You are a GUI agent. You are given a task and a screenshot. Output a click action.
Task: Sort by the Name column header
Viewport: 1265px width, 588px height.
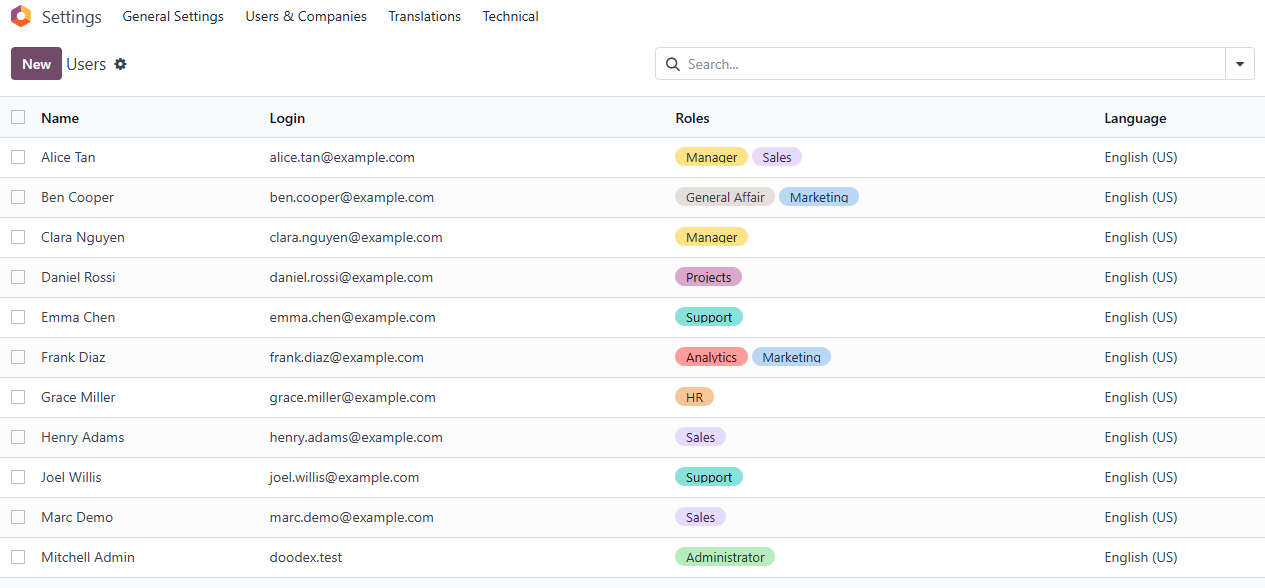60,118
